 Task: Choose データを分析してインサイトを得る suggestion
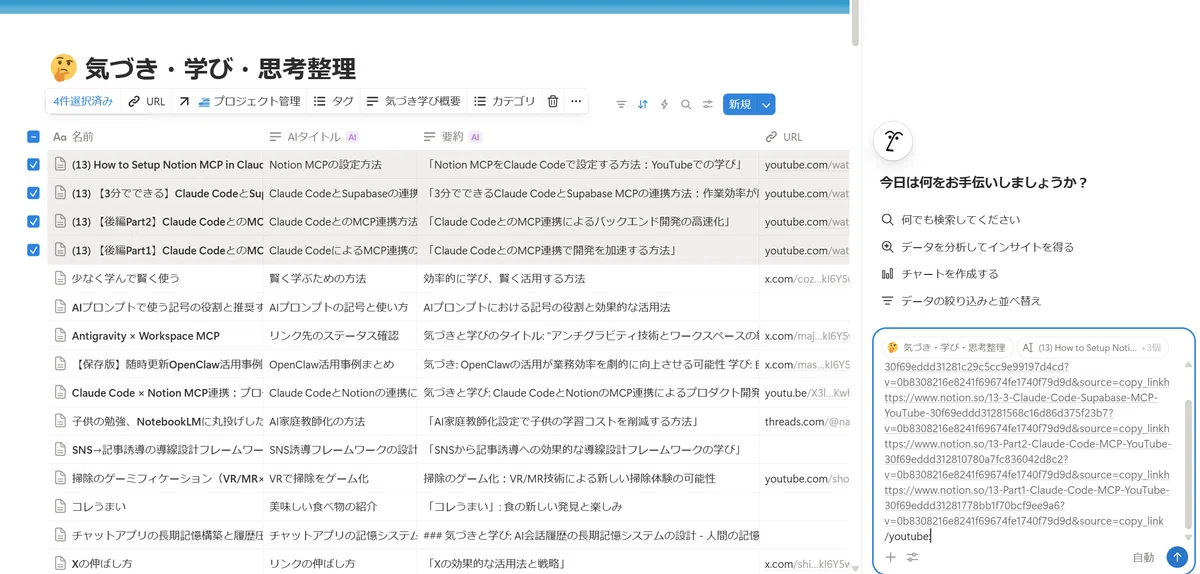pyautogui.click(x=977, y=247)
